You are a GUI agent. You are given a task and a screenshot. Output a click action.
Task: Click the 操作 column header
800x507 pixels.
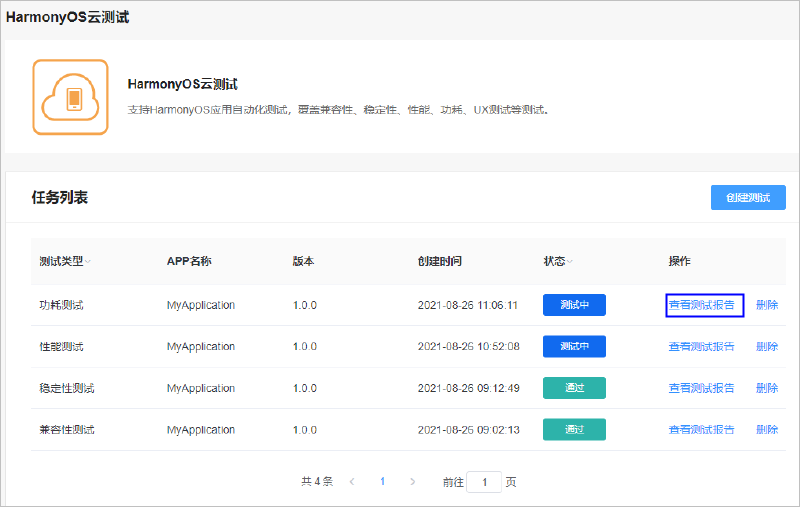[x=679, y=261]
